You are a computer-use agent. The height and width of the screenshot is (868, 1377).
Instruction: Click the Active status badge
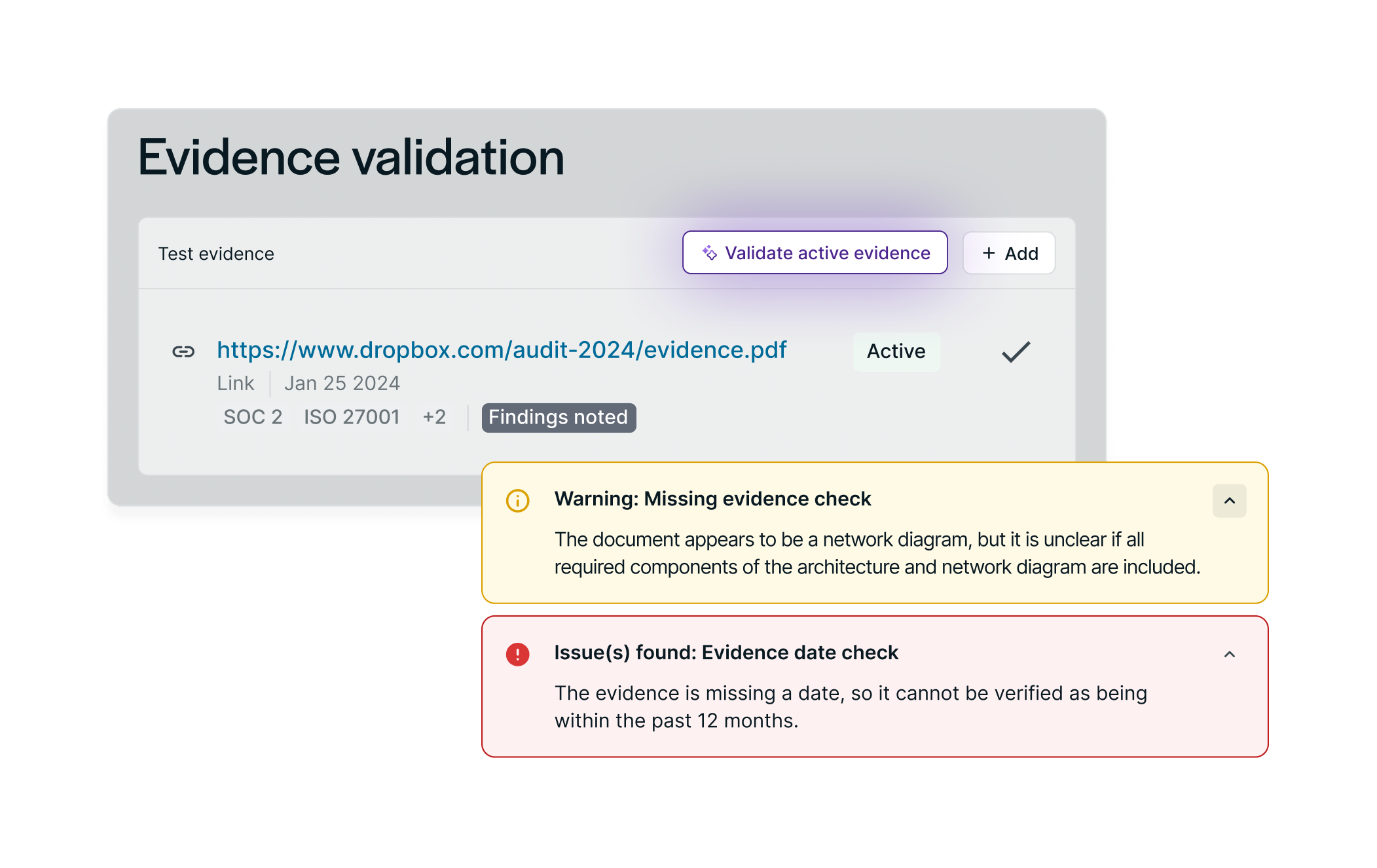896,352
